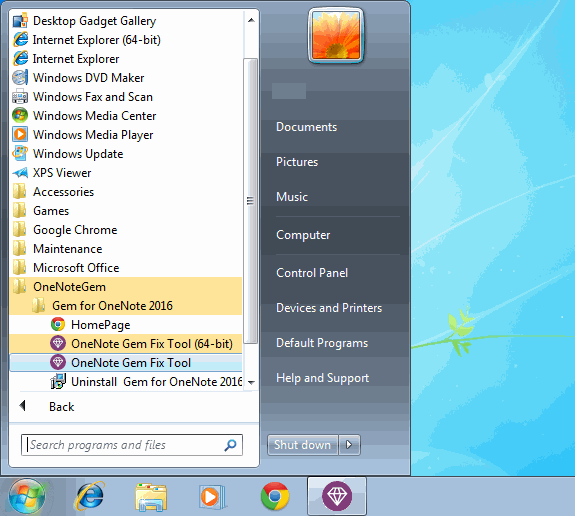Image resolution: width=575 pixels, height=516 pixels.
Task: Expand the Accessories folder
Action: 126,192
